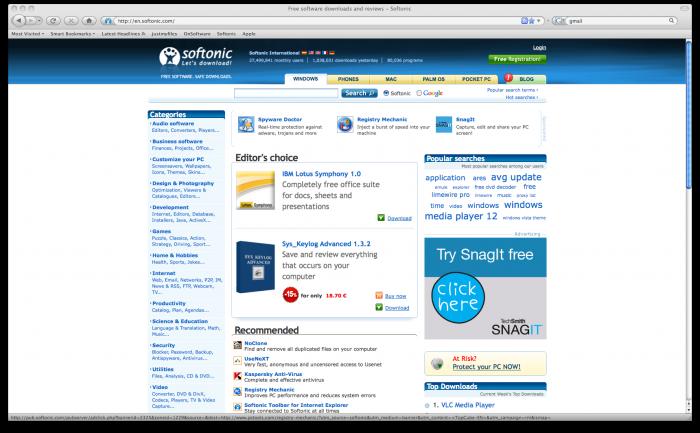Click the orange Buy now cart icon
This screenshot has height=433, width=700.
click(x=379, y=296)
